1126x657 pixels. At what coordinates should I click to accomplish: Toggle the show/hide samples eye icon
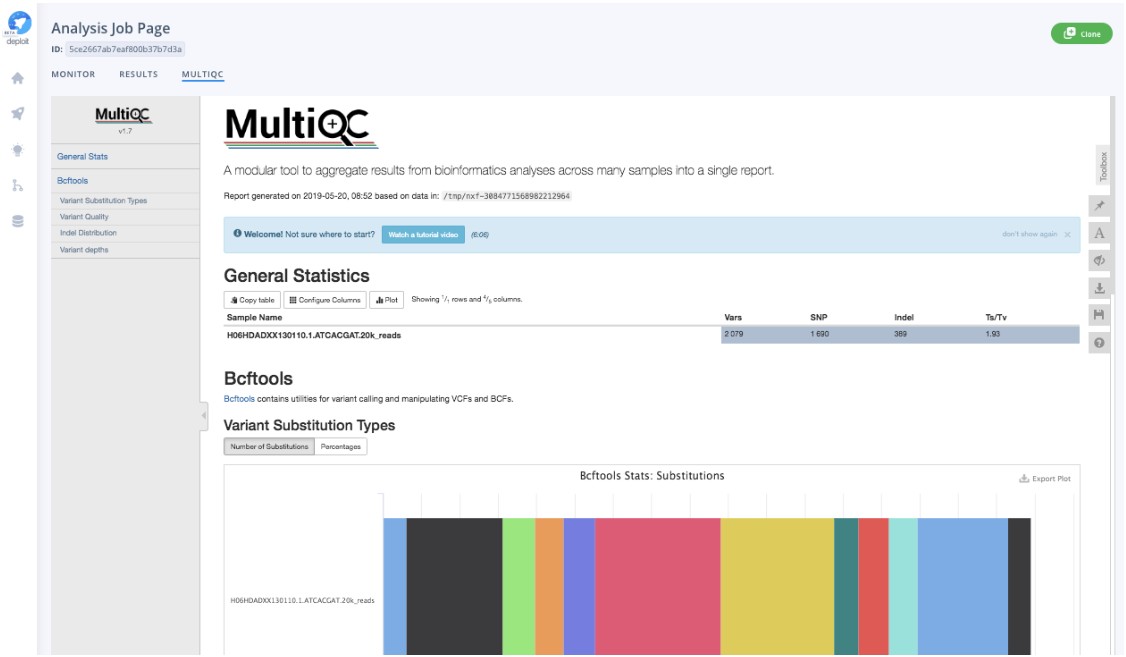click(1099, 260)
